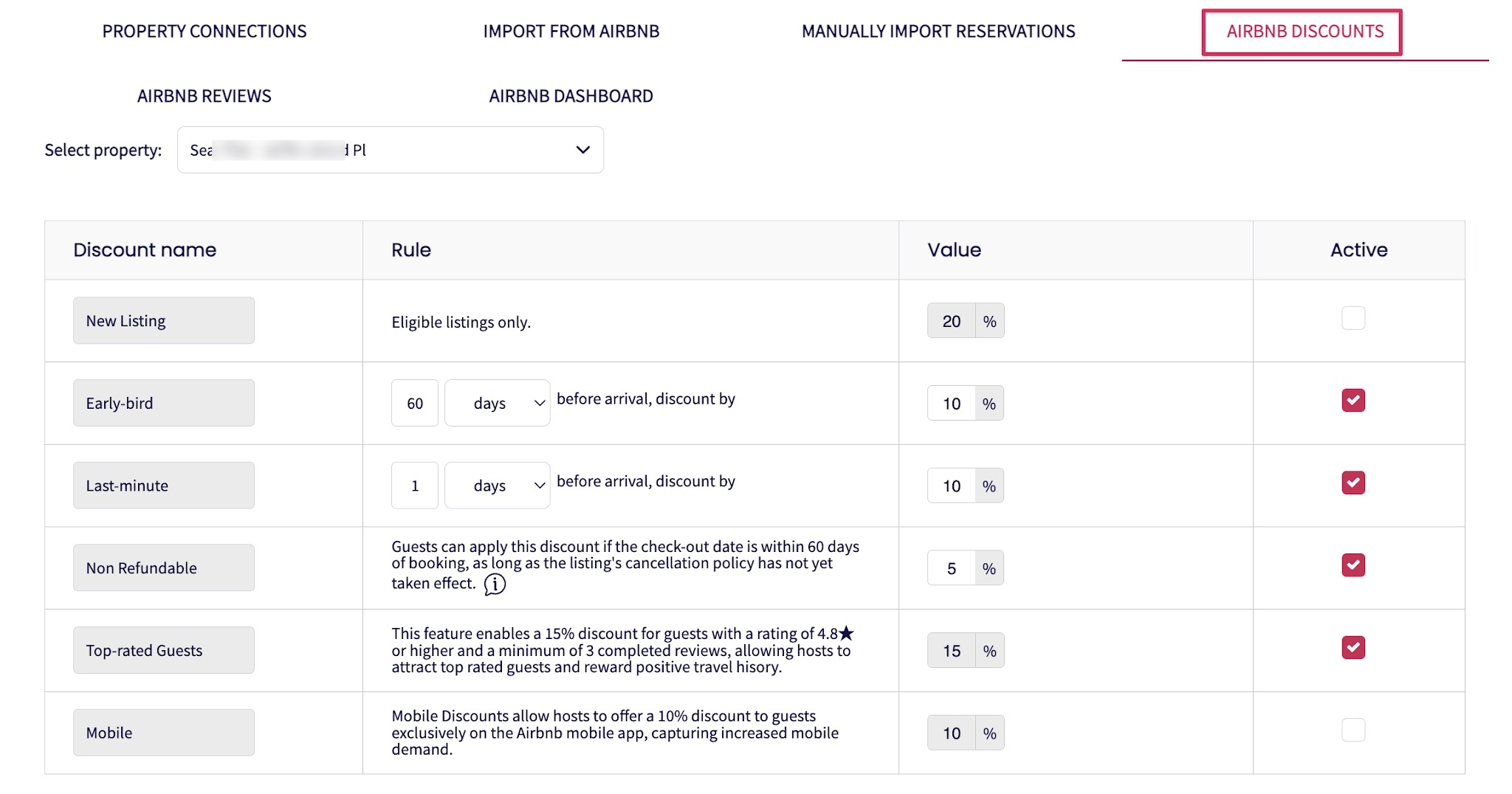Click the 'Eligible listings only.' rule text
This screenshot has width=1512, height=794.
pos(461,322)
